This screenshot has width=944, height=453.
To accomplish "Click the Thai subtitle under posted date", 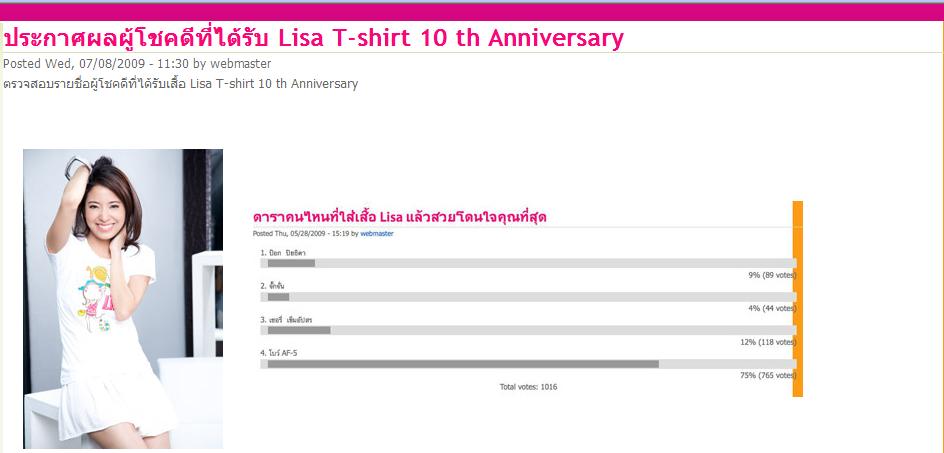I will click(181, 84).
